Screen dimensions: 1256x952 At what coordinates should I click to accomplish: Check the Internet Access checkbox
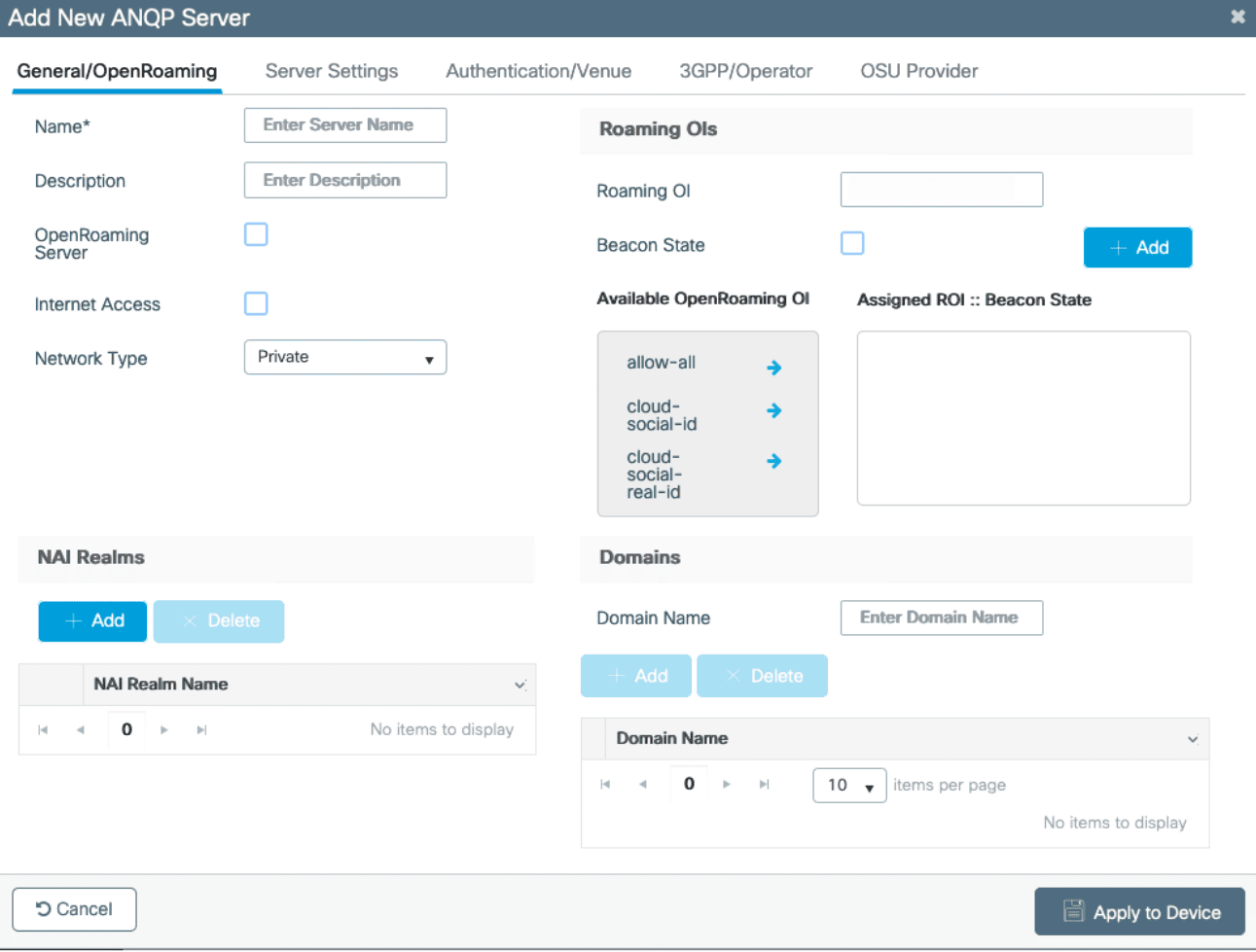(x=256, y=303)
